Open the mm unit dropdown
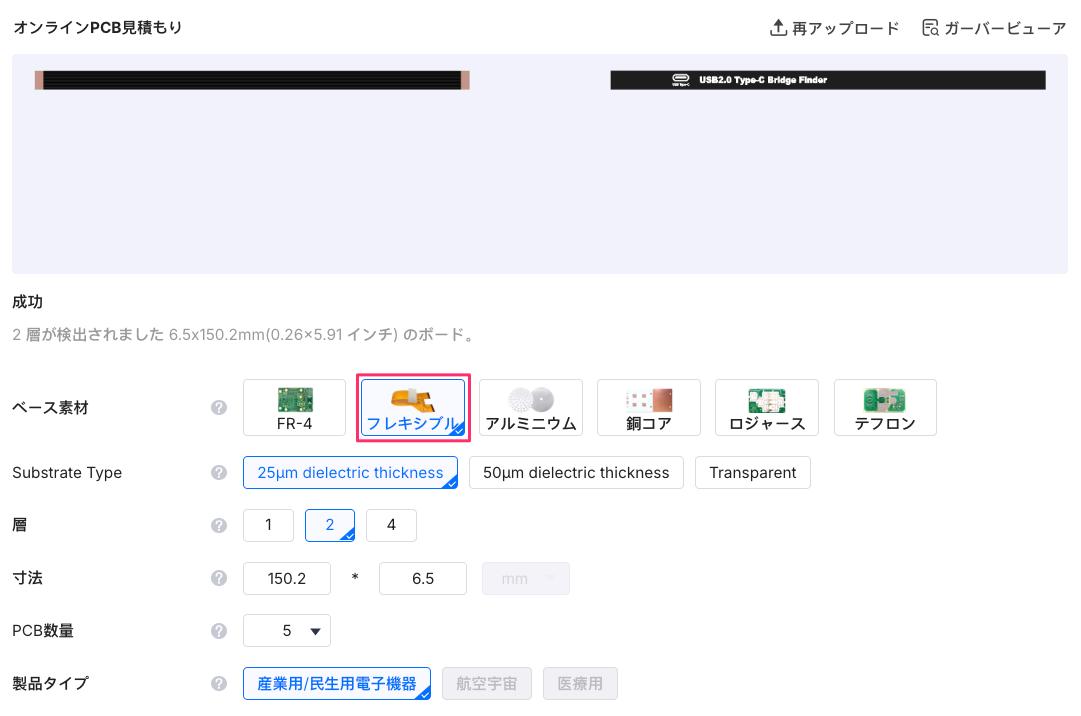This screenshot has width=1081, height=716. [x=526, y=579]
